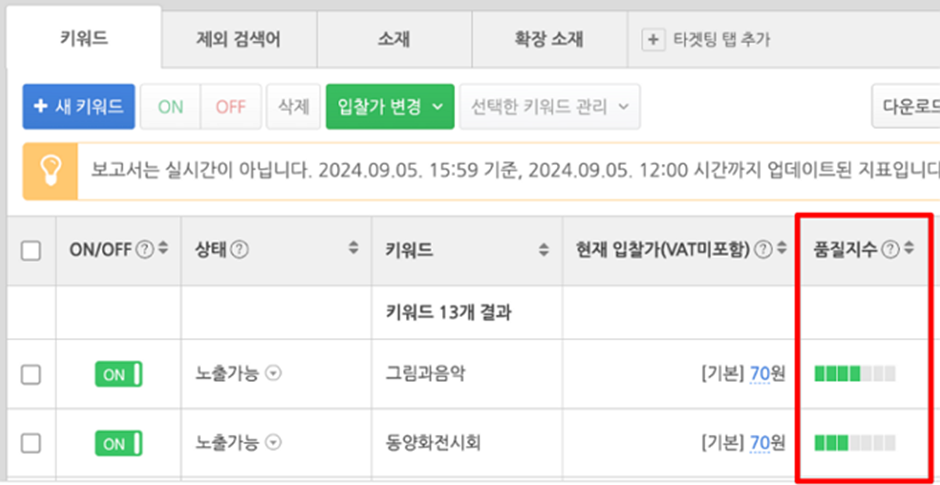Image resolution: width=940 pixels, height=485 pixels.
Task: Sort by 키워드 column arrows
Action: pyautogui.click(x=544, y=251)
